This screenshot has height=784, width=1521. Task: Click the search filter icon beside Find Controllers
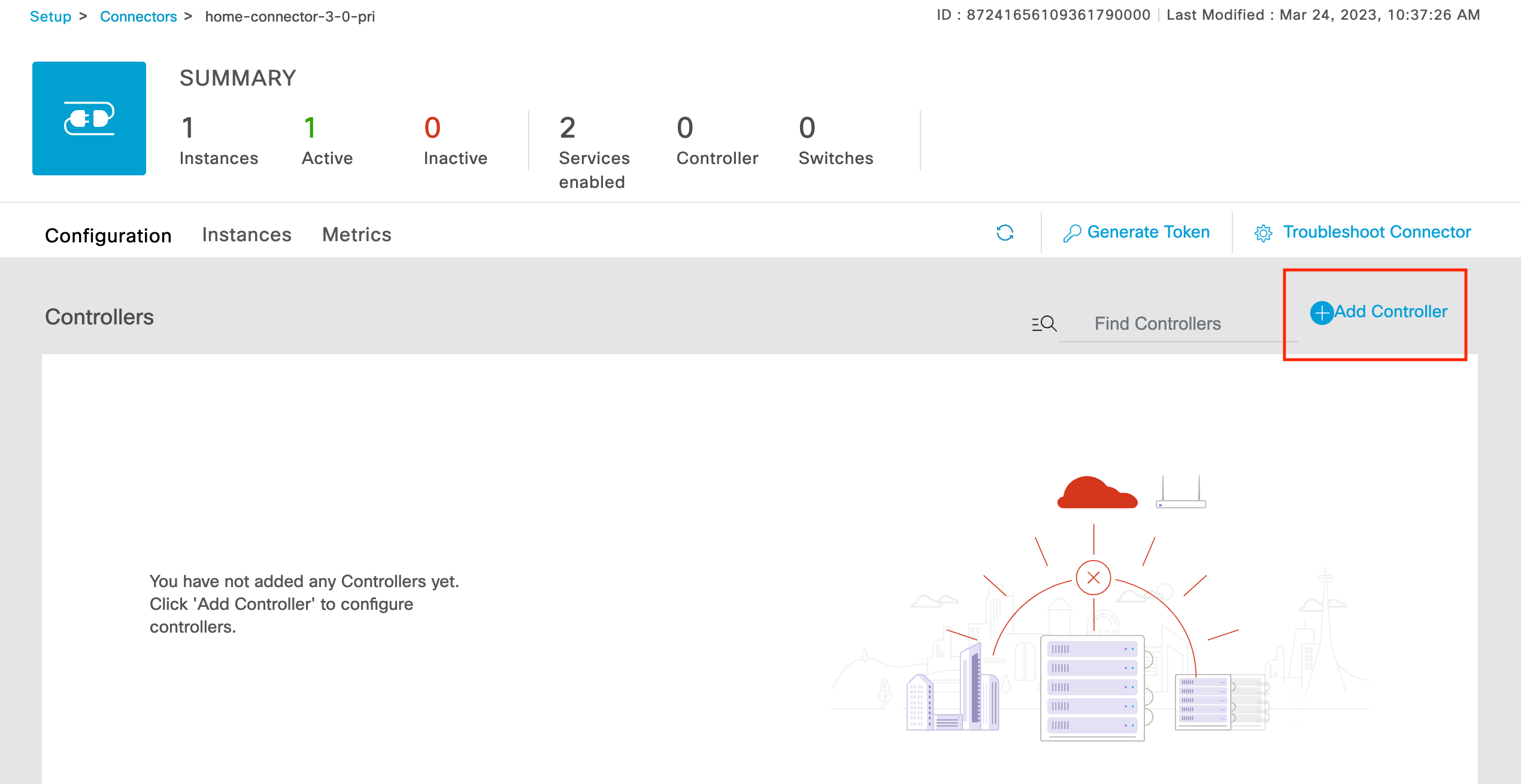tap(1044, 324)
